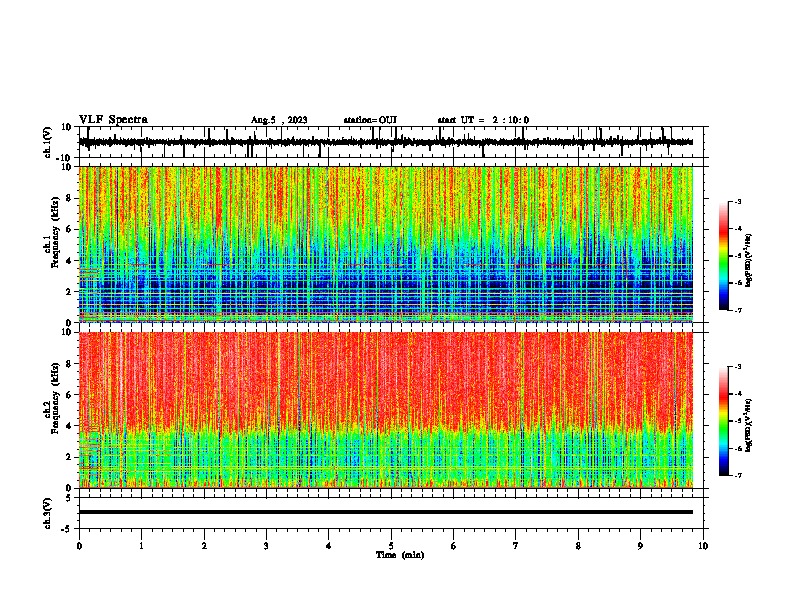This screenshot has height=612, width=792.
Task: Click the "2" tick label on the time axis
Action: (204, 546)
